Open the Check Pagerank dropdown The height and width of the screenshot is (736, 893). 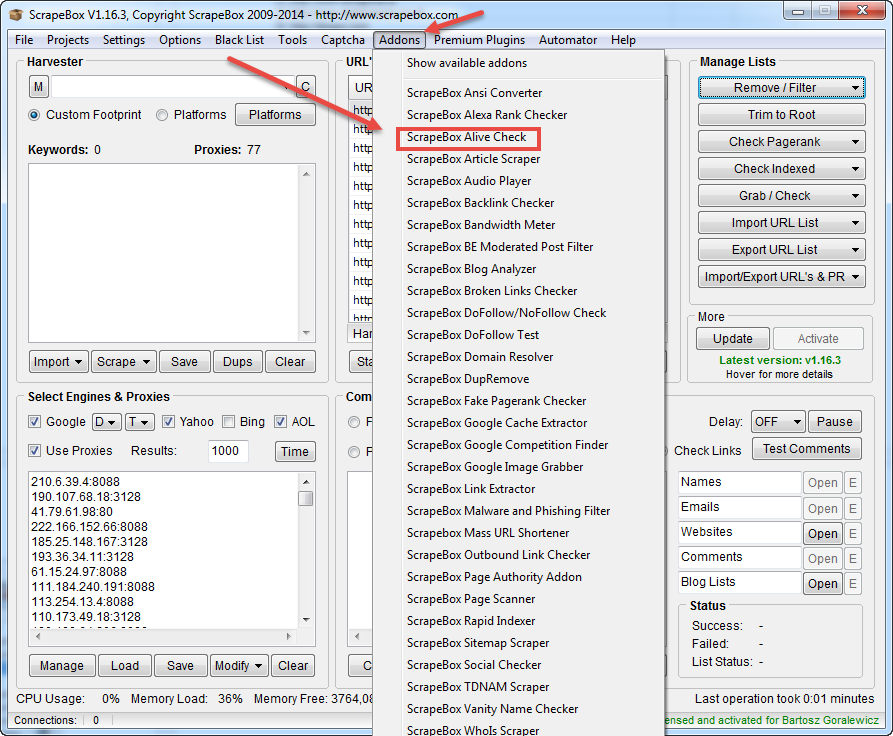click(781, 142)
